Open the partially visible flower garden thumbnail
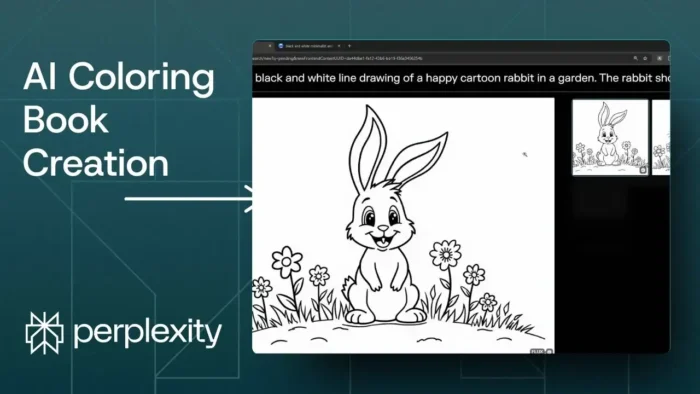The height and width of the screenshot is (394, 700). coord(661,137)
